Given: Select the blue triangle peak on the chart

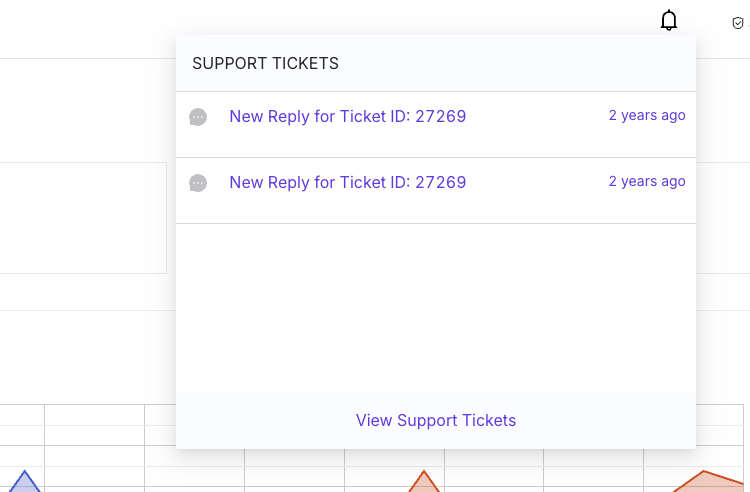Looking at the screenshot, I should 24,481.
